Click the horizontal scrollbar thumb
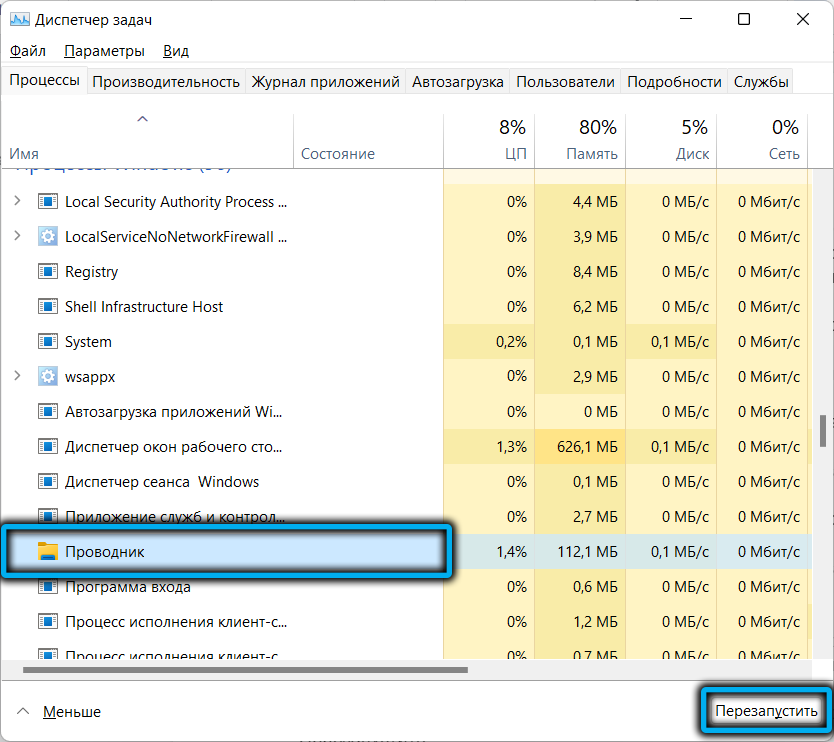 click(x=245, y=670)
